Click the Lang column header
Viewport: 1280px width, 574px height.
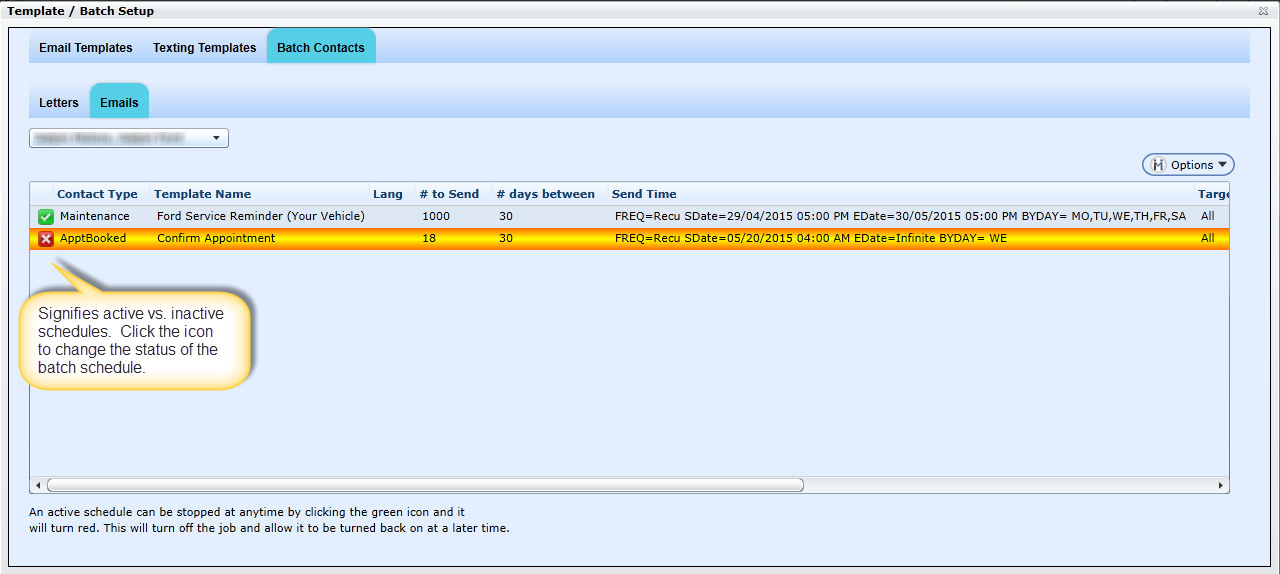point(388,194)
